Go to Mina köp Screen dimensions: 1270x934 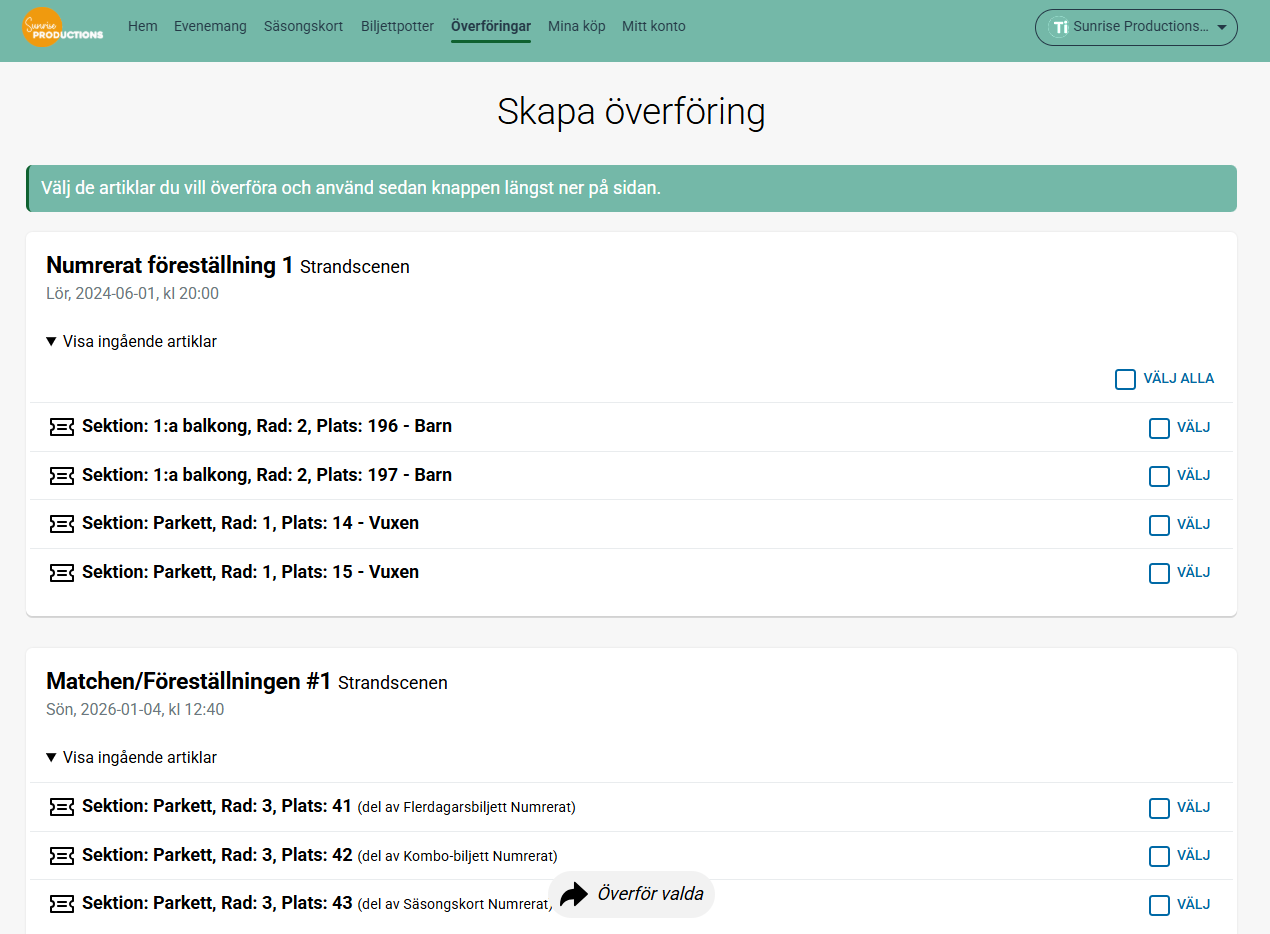(x=577, y=27)
